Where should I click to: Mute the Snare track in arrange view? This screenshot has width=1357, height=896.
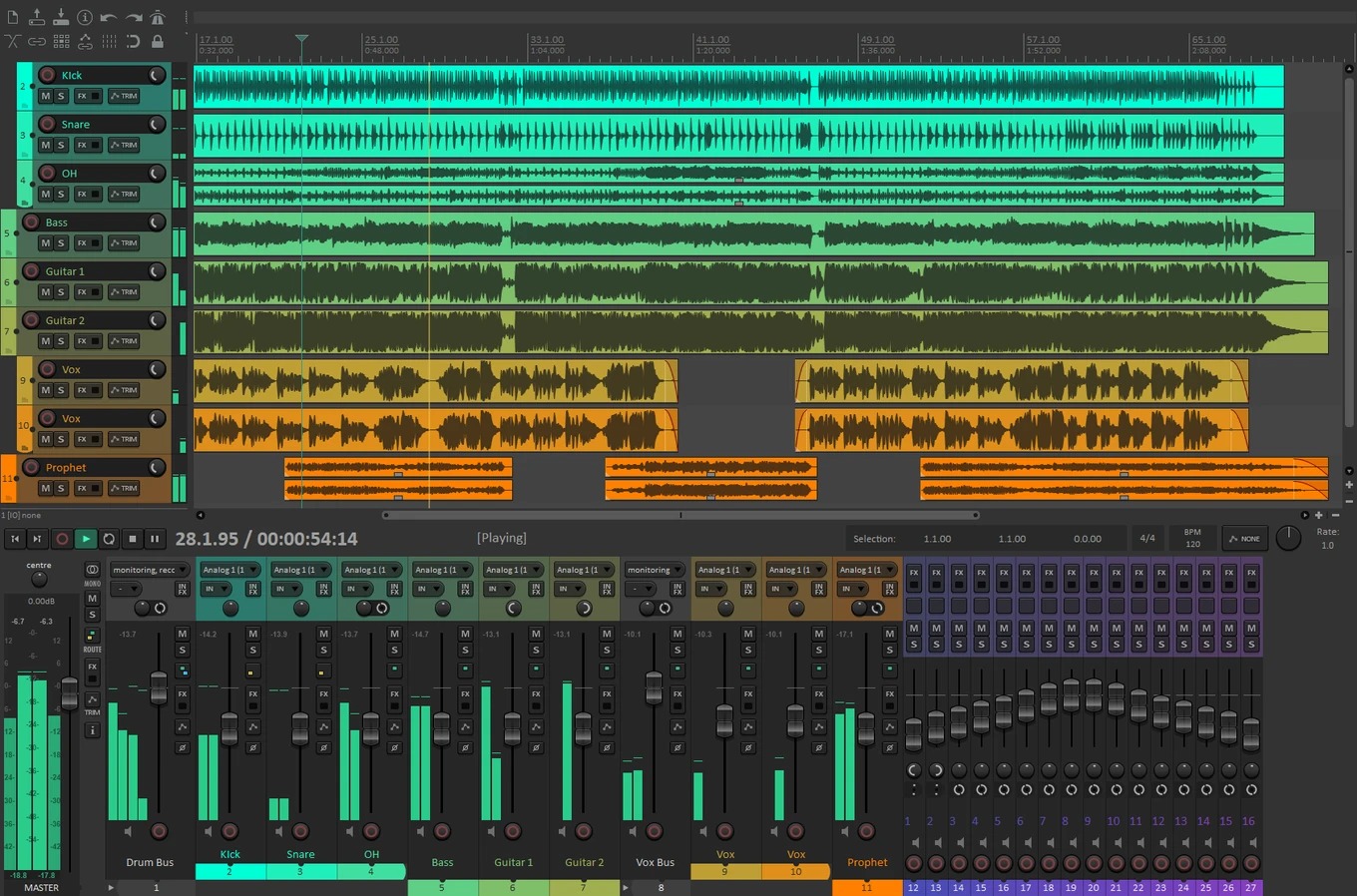pyautogui.click(x=45, y=145)
